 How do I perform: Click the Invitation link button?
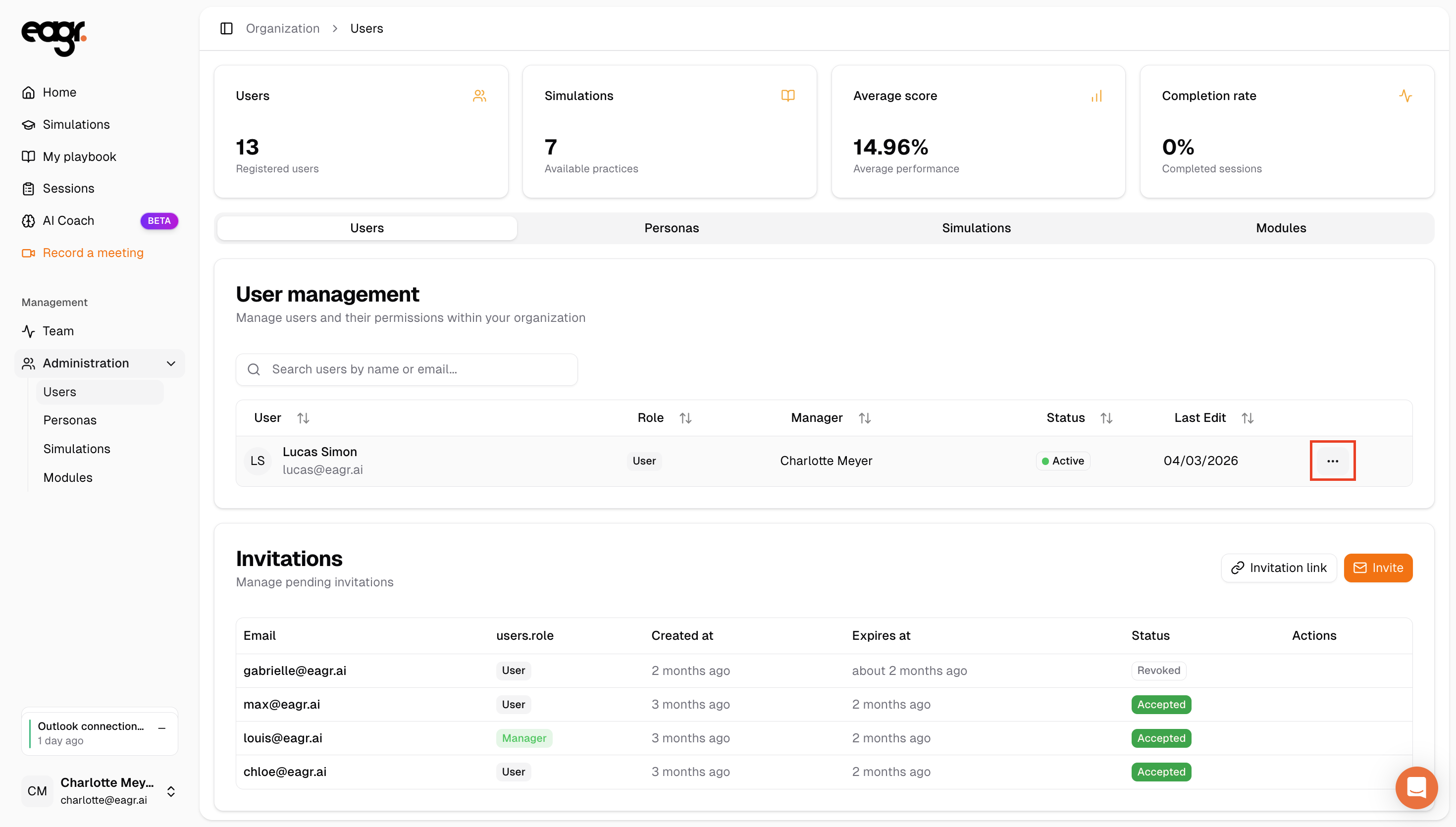coord(1278,568)
